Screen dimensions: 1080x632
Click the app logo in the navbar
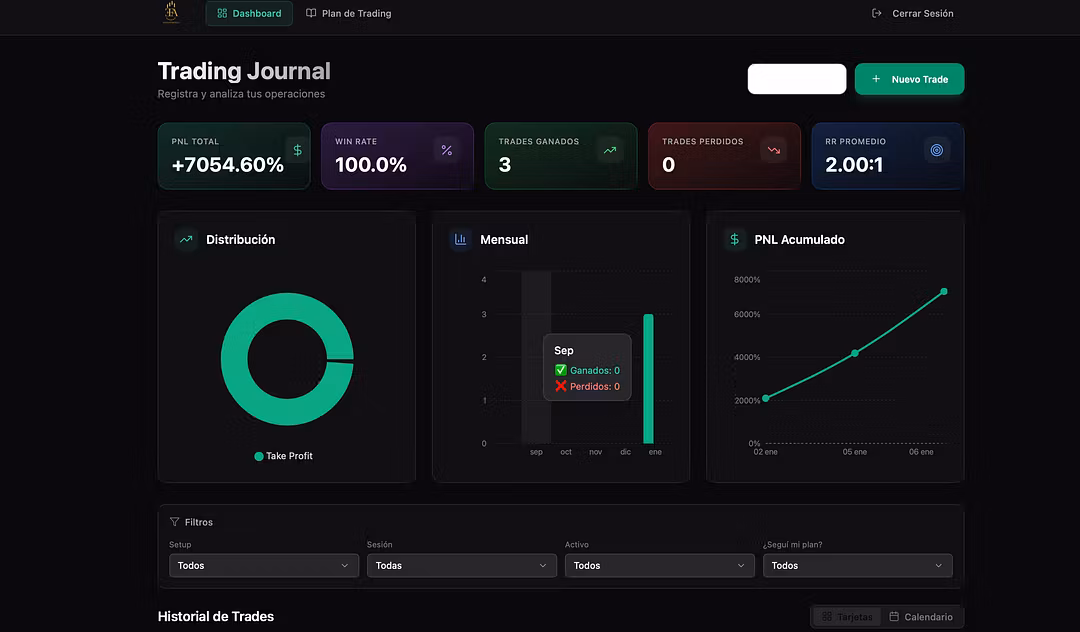coord(171,13)
